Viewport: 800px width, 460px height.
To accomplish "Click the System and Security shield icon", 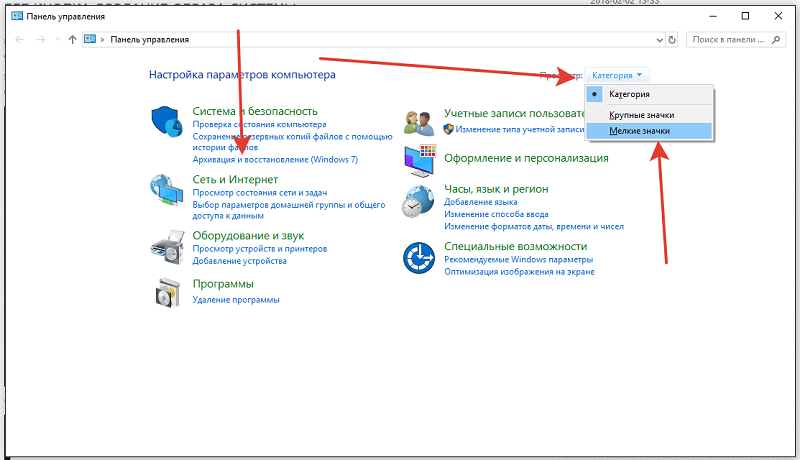I will click(x=167, y=121).
